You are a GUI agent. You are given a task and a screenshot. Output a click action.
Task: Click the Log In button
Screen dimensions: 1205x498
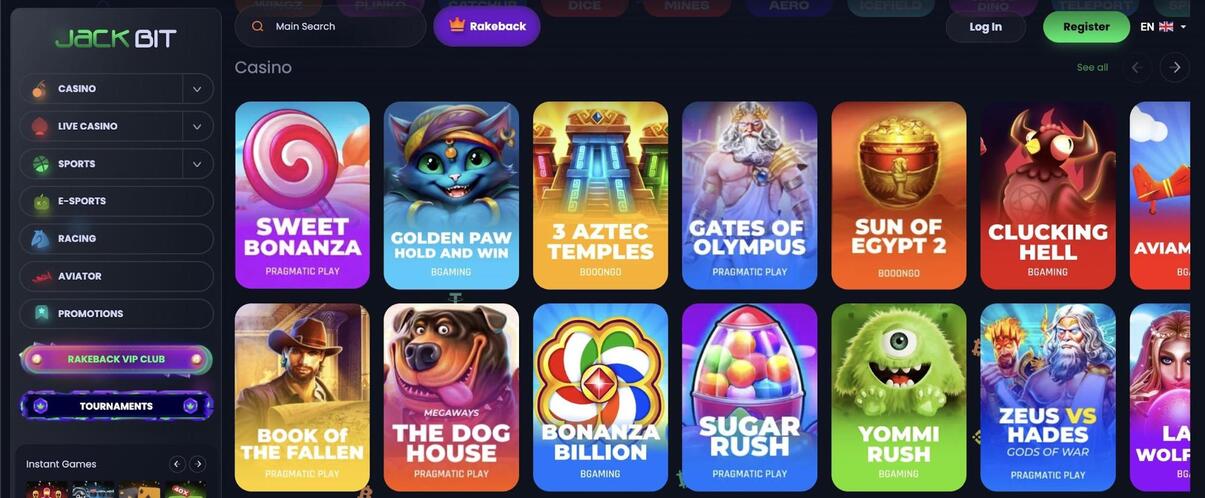click(x=985, y=27)
